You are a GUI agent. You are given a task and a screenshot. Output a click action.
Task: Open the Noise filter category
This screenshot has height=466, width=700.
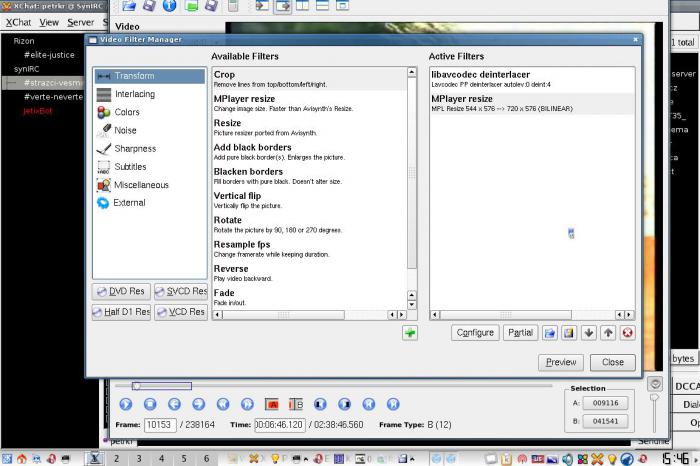point(150,130)
